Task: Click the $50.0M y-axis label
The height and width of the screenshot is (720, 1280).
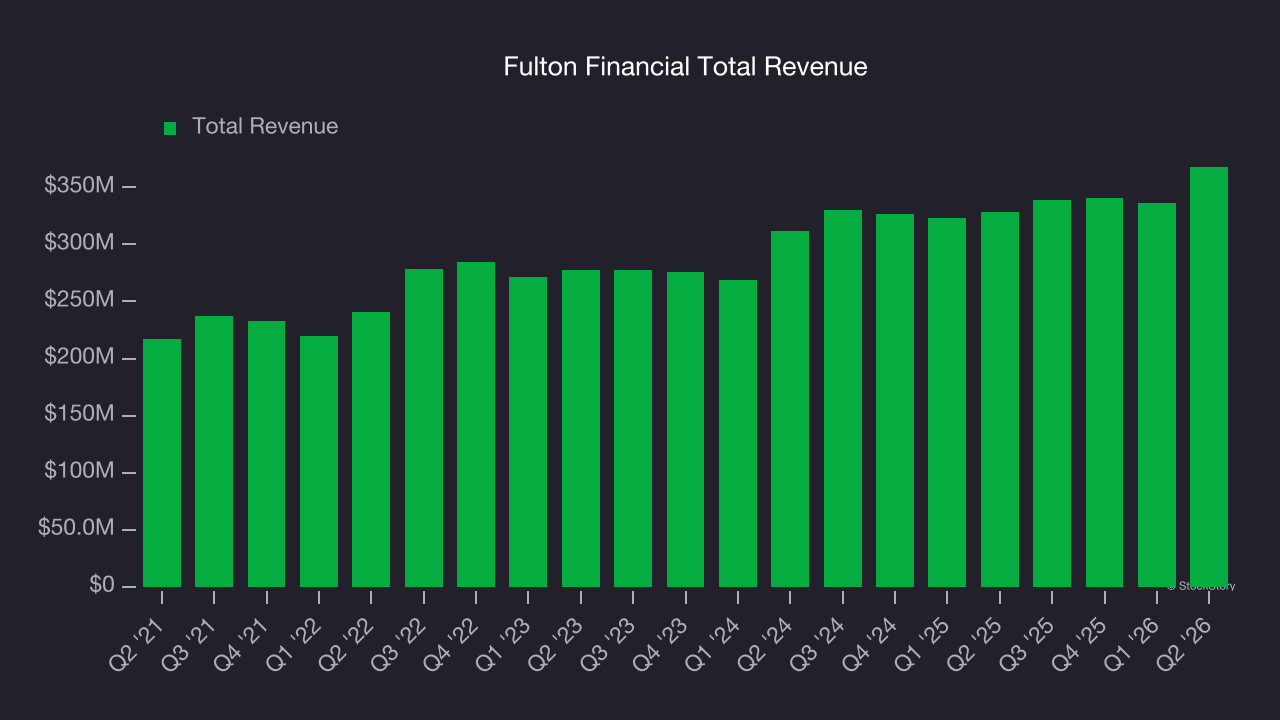Action: (76, 528)
